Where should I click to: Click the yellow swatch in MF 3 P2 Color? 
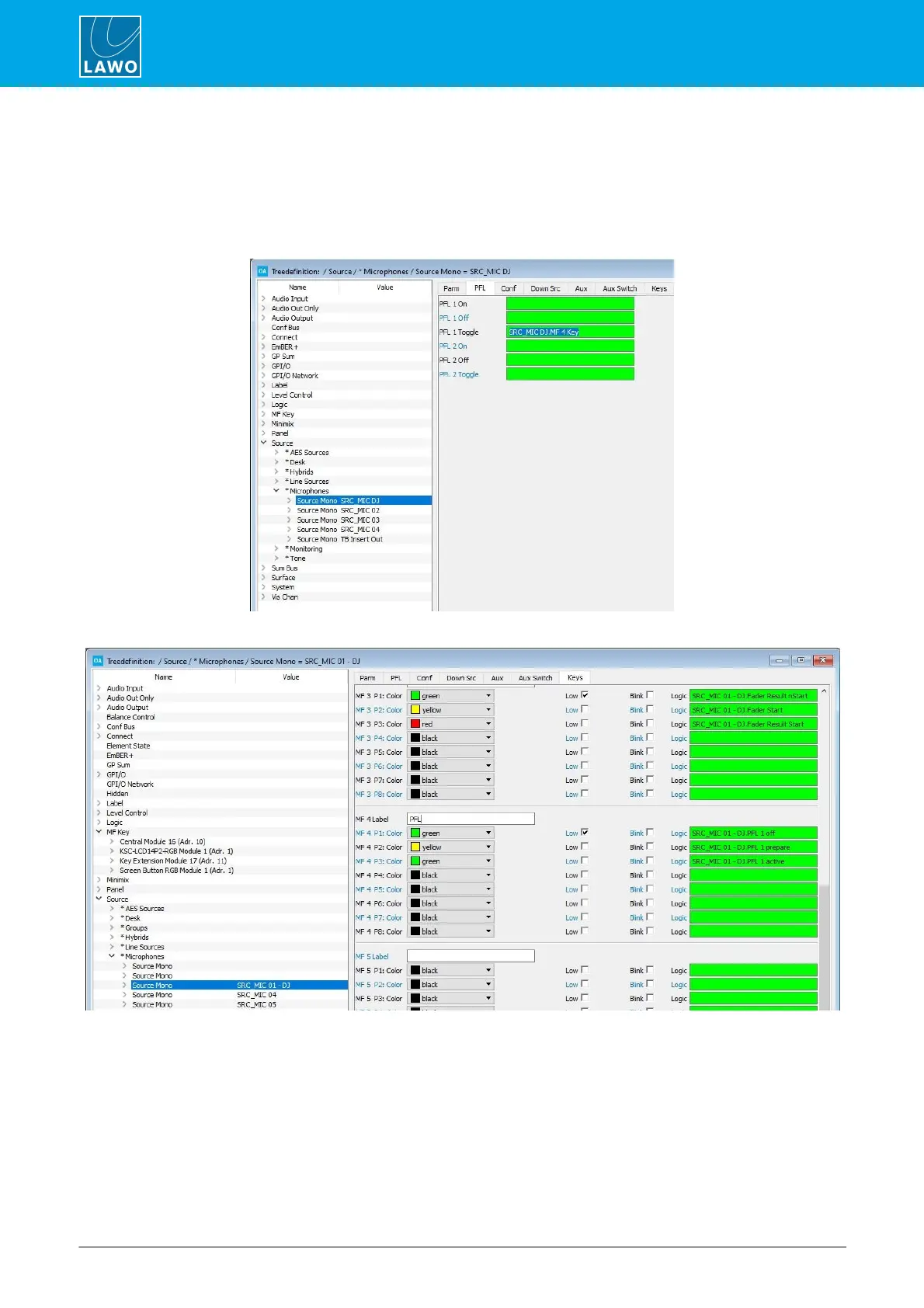tap(415, 710)
